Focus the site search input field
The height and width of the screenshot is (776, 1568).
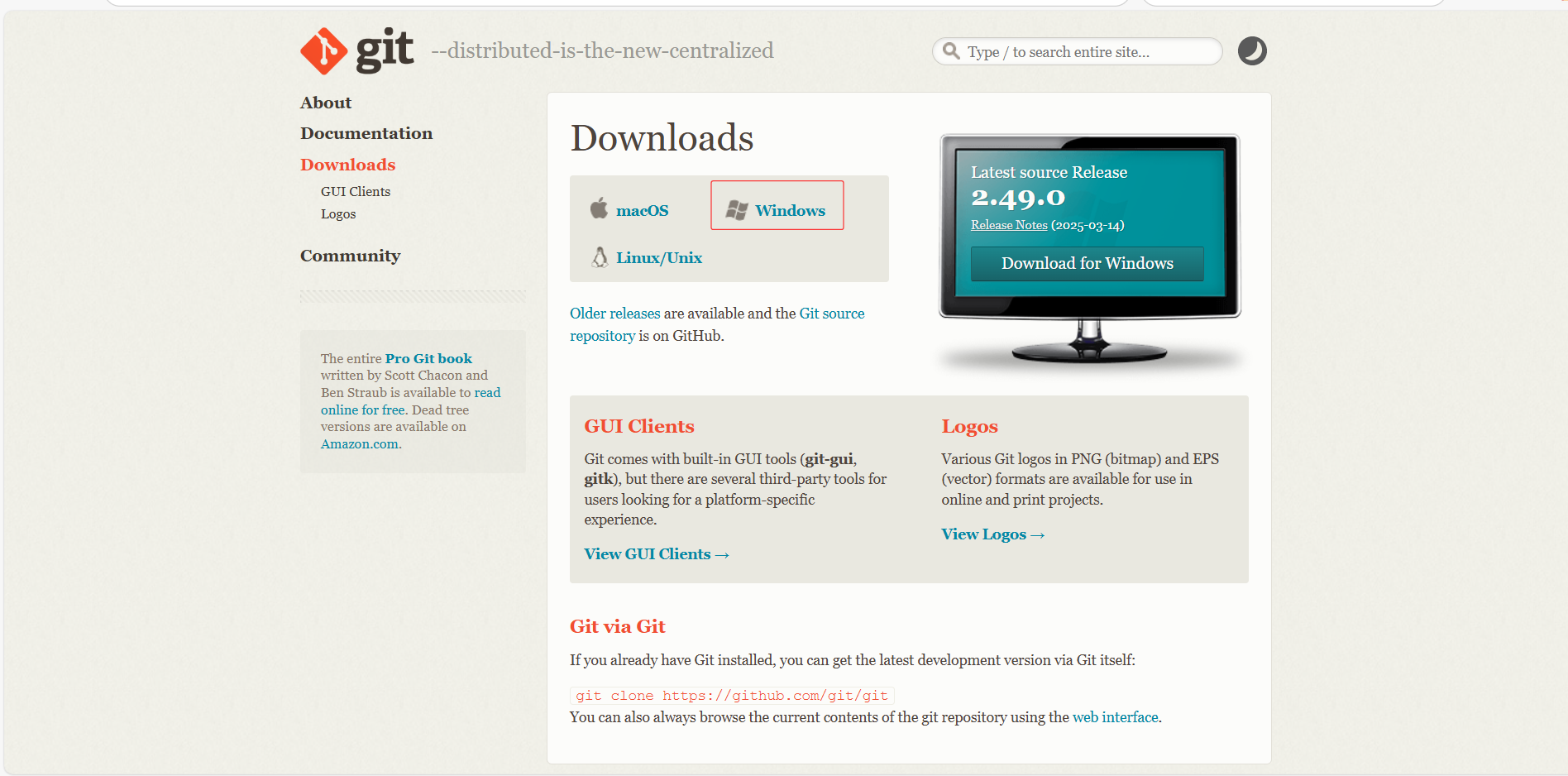coord(1077,51)
